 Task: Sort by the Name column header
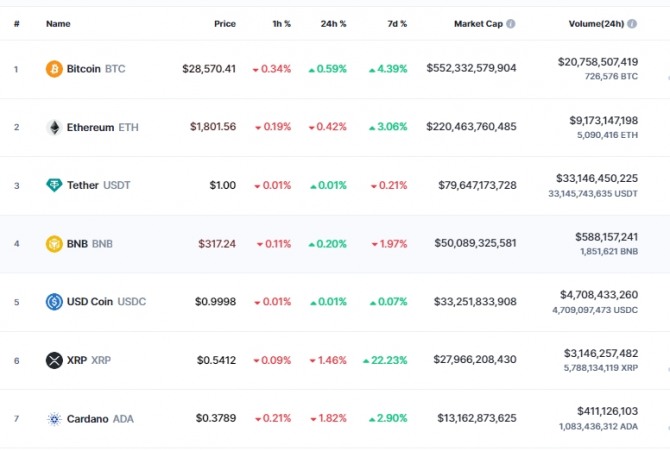pos(58,24)
